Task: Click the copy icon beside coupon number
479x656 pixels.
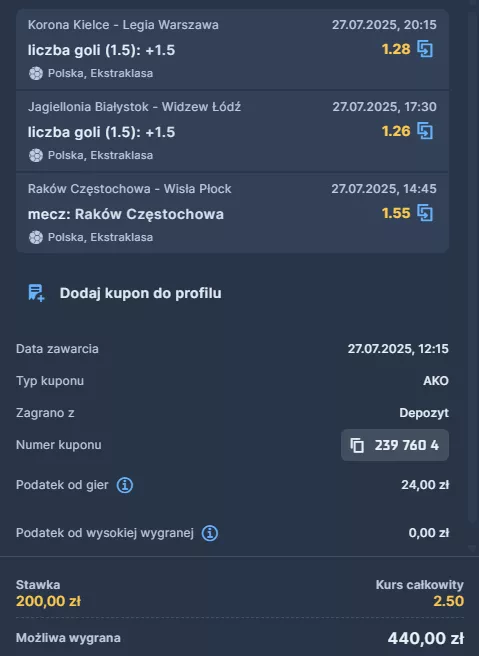Action: pos(357,445)
